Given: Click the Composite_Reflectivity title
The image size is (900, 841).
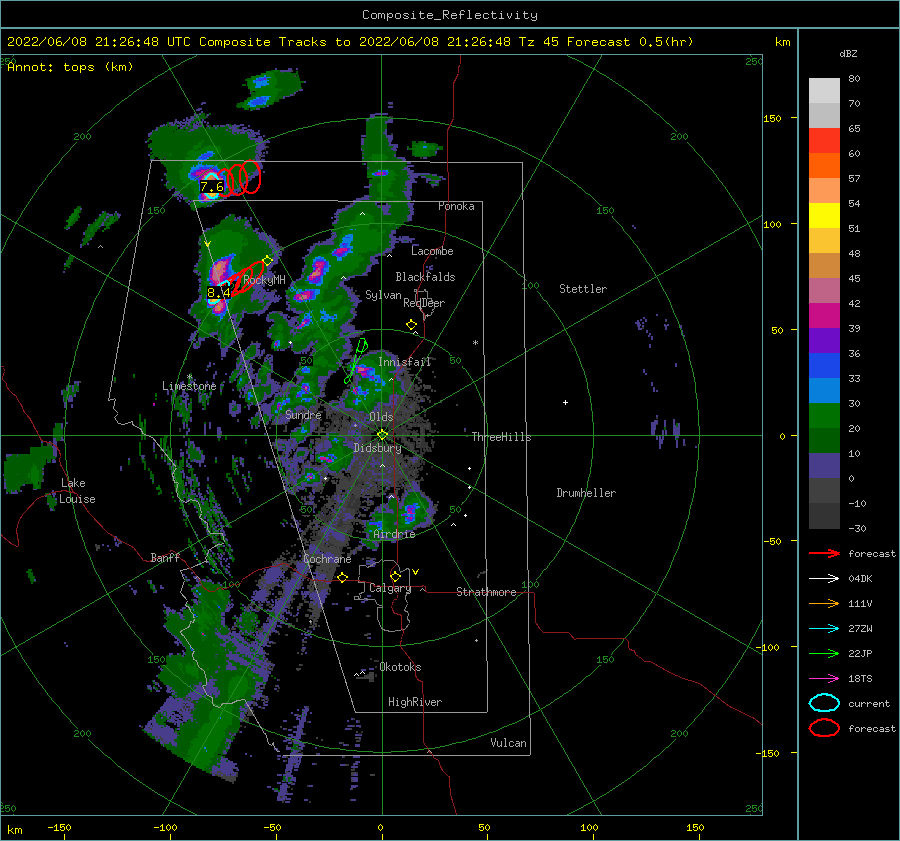Looking at the screenshot, I should pyautogui.click(x=450, y=15).
